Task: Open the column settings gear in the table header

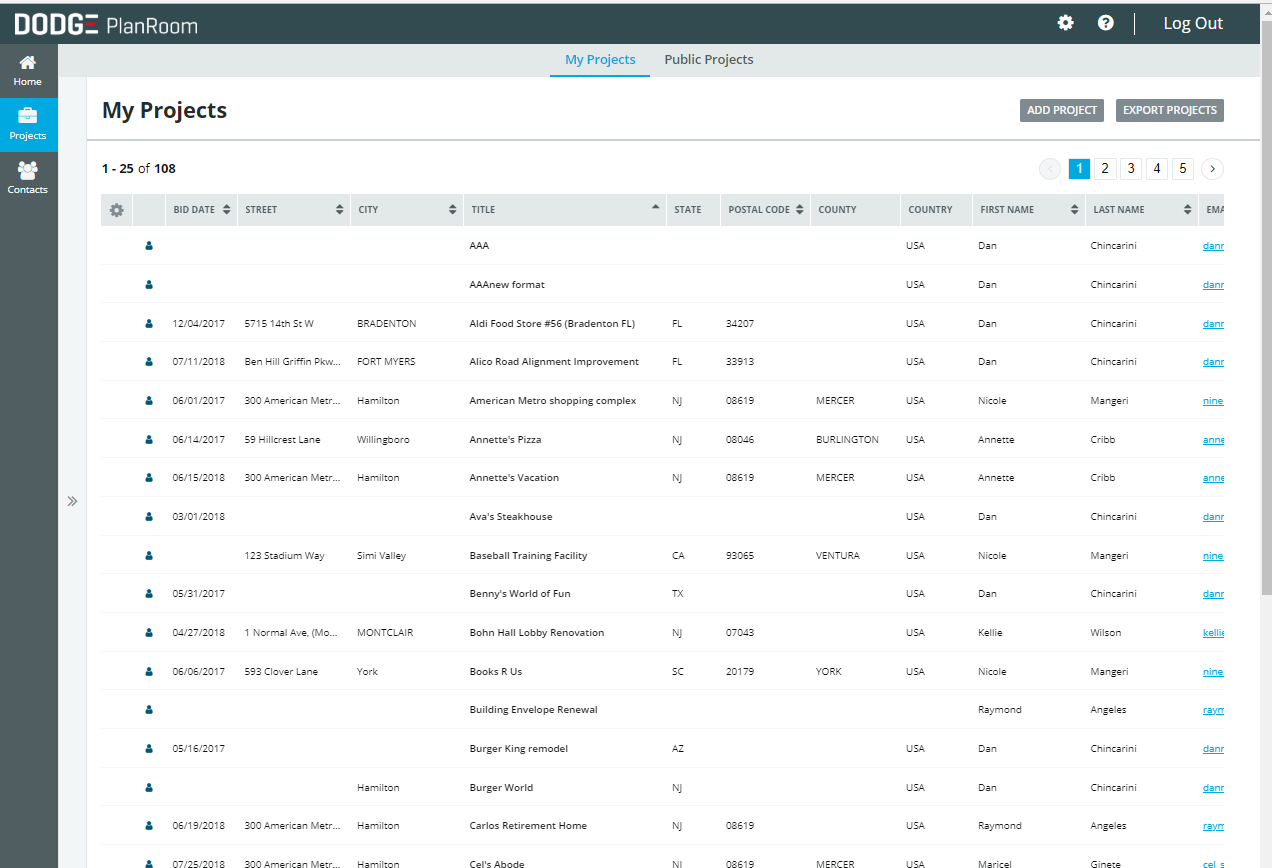Action: (x=116, y=210)
